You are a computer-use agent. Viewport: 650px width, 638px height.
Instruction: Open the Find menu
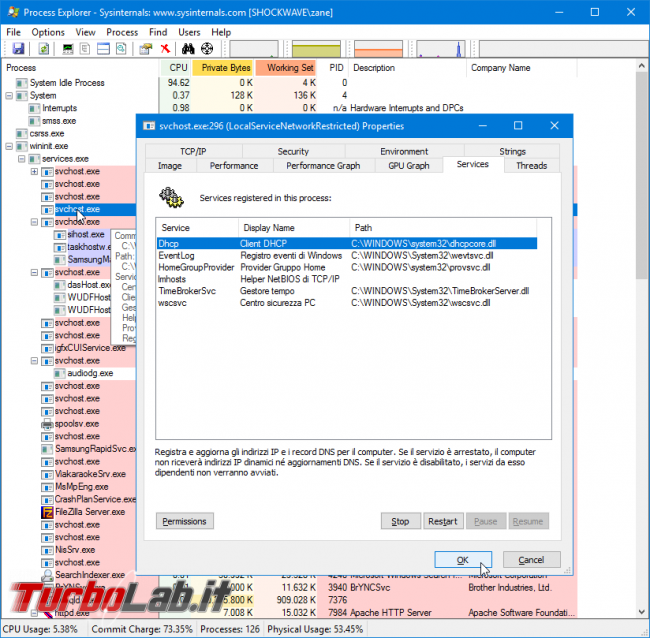[158, 32]
